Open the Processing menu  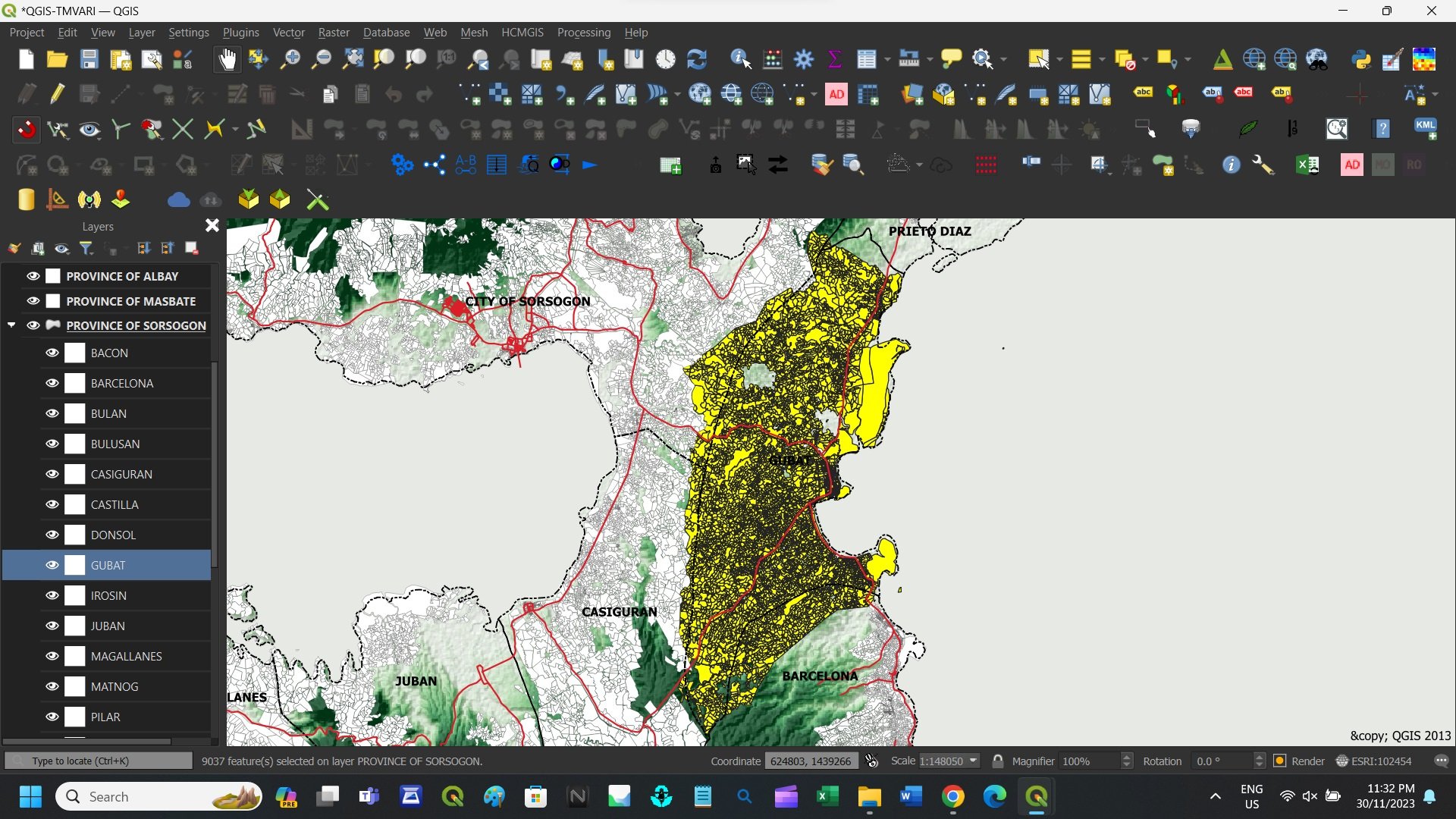[x=583, y=33]
